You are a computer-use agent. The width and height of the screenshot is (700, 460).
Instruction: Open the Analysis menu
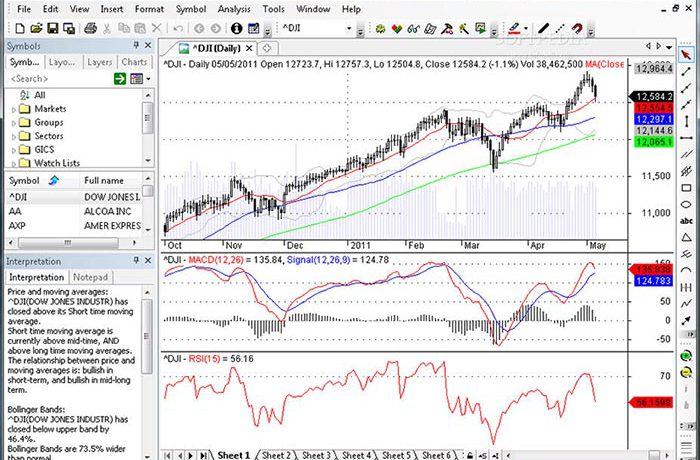pyautogui.click(x=234, y=9)
